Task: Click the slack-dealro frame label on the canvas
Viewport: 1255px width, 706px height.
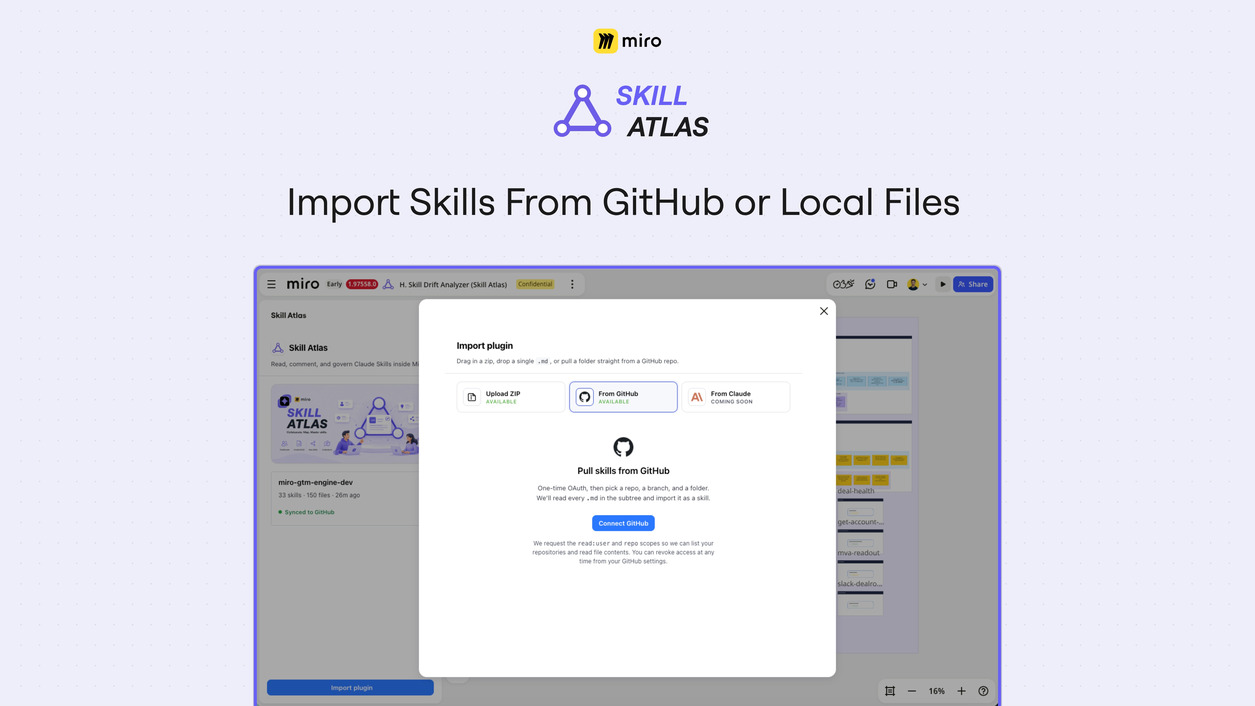Action: (x=860, y=584)
